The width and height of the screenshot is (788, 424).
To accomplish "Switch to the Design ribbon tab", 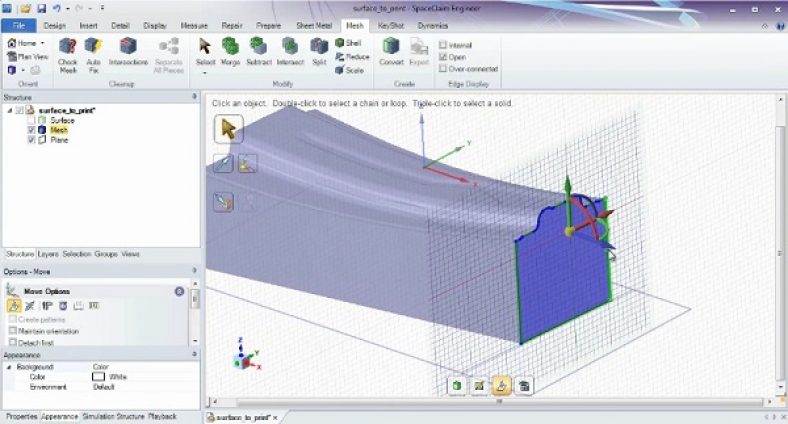I will [54, 26].
